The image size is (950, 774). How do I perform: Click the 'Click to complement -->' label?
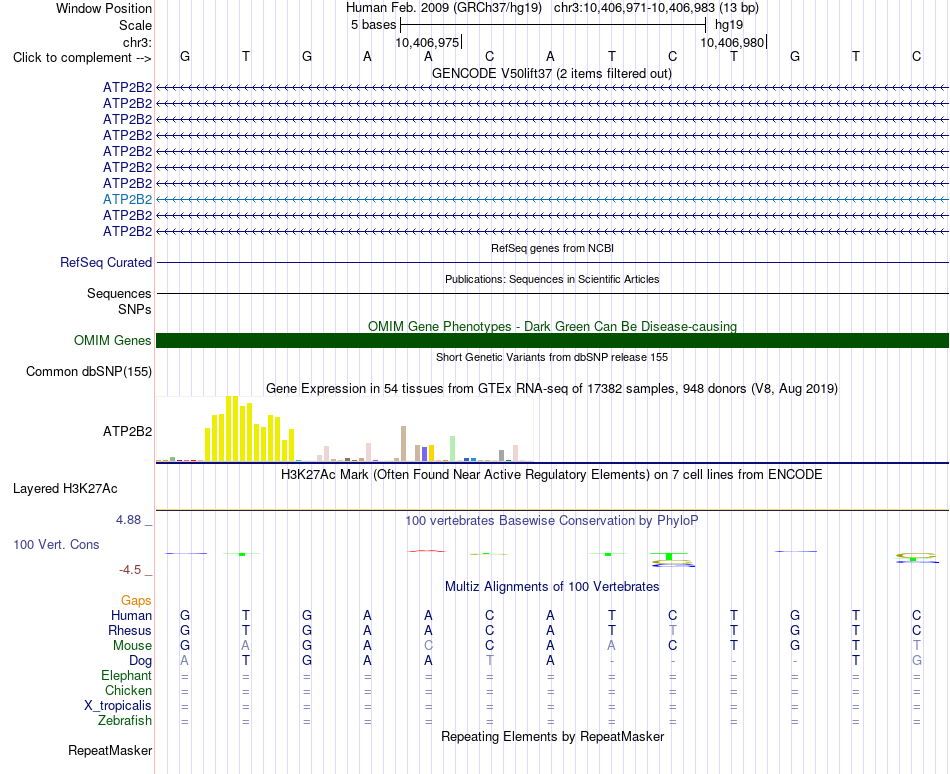82,58
